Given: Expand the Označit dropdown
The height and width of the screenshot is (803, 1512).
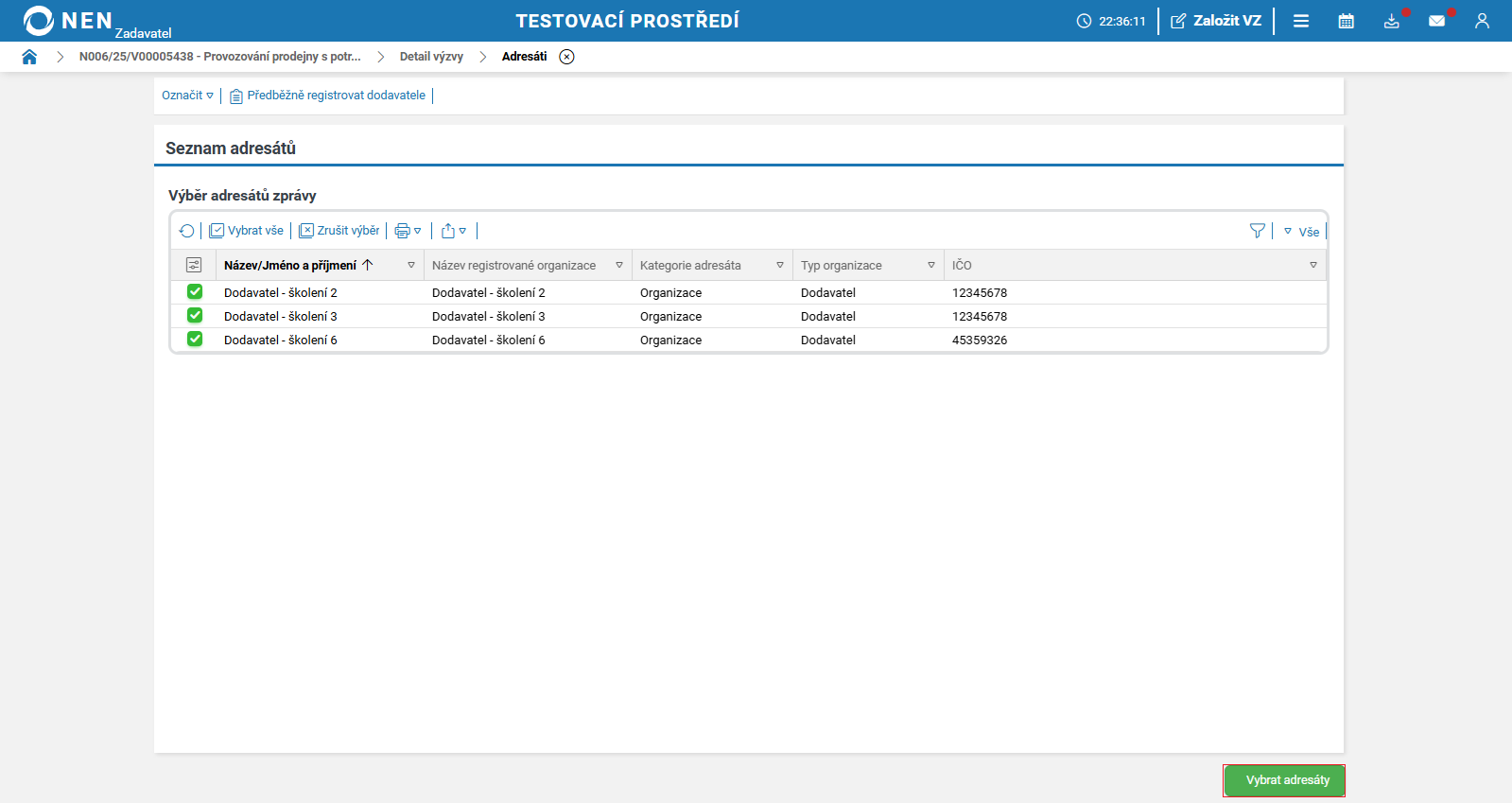Looking at the screenshot, I should click(x=187, y=96).
